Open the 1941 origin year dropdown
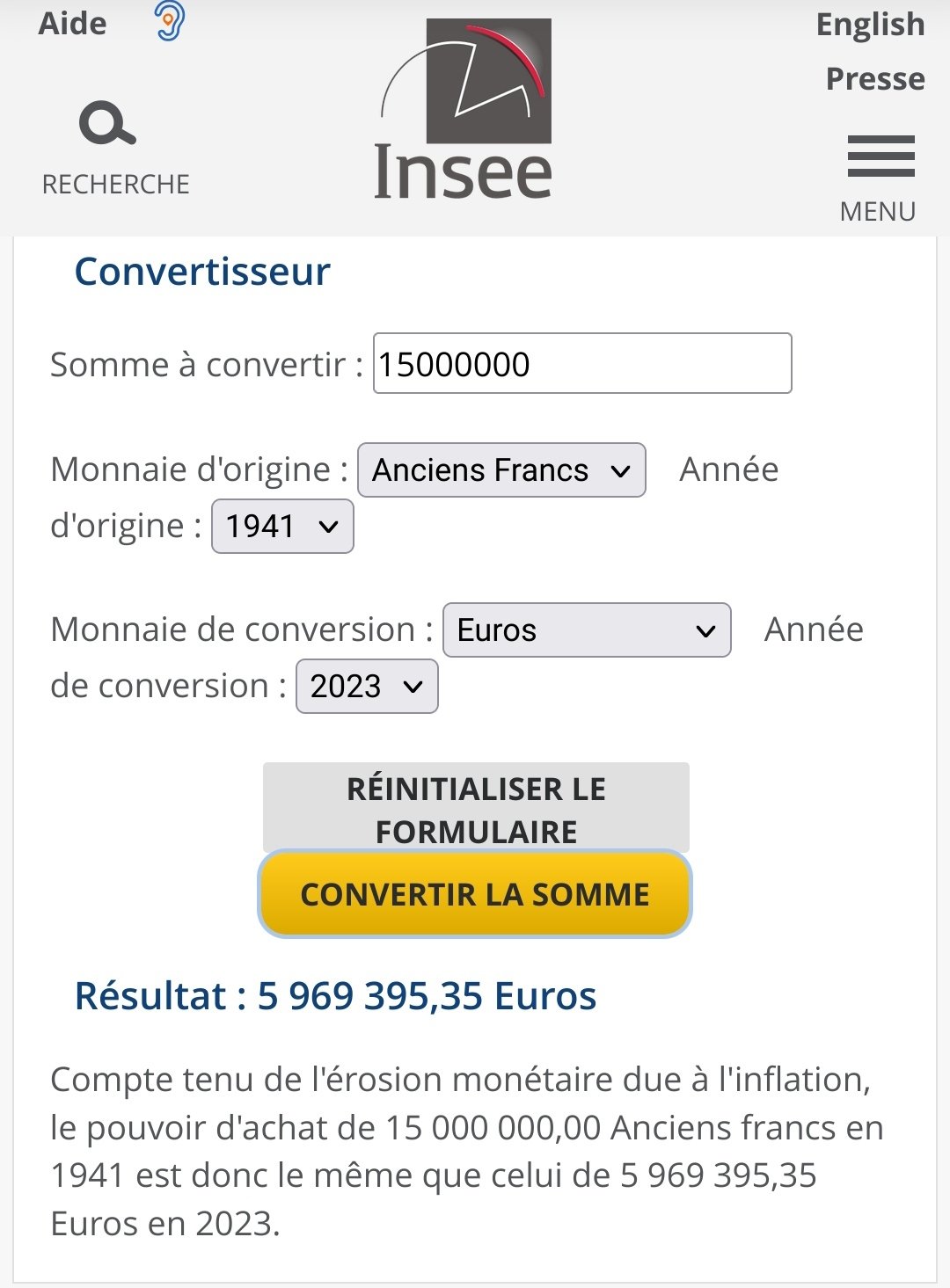 pyautogui.click(x=282, y=527)
